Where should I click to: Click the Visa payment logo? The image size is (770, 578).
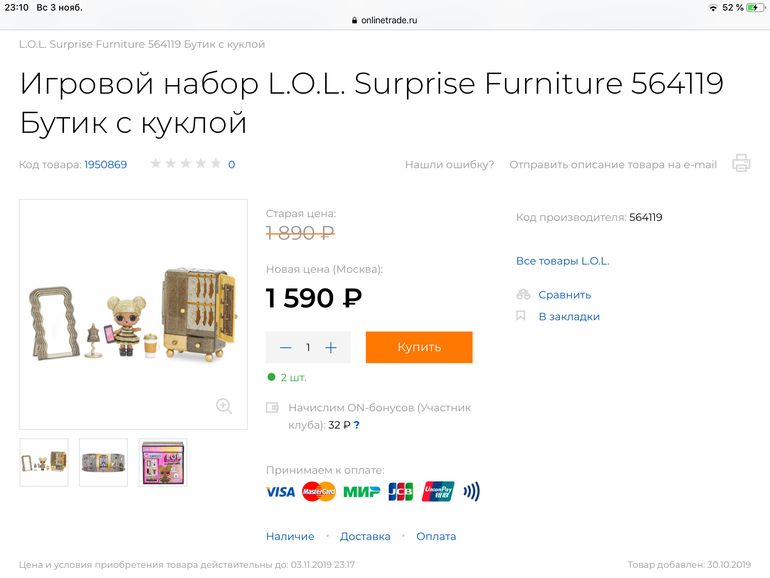pyautogui.click(x=280, y=491)
